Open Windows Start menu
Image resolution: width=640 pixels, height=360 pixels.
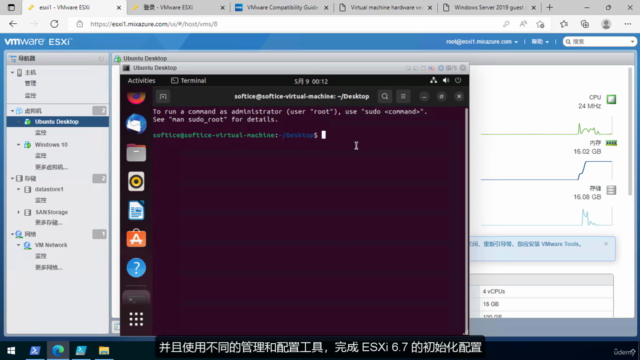pos(11,350)
